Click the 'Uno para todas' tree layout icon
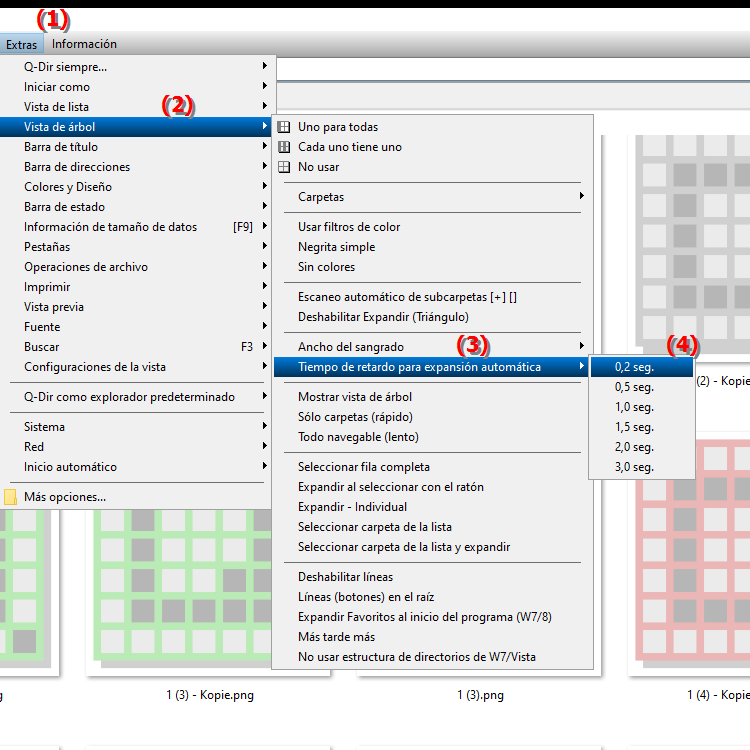The image size is (750, 750). 284,127
